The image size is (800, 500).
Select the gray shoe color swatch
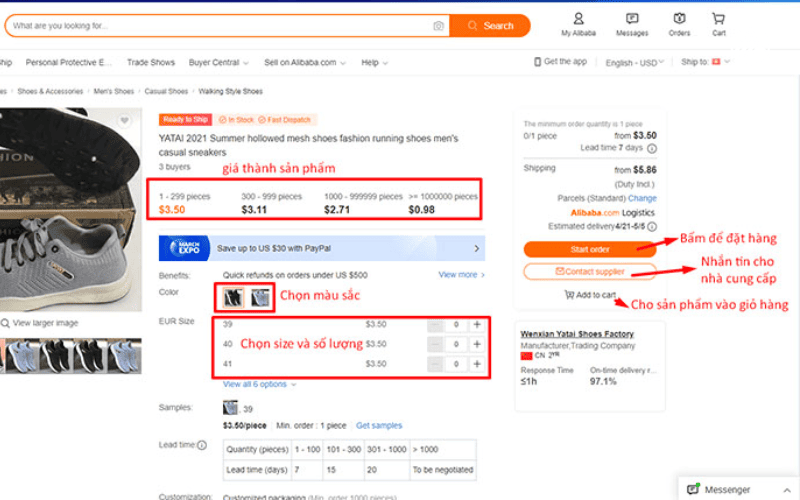tap(260, 297)
